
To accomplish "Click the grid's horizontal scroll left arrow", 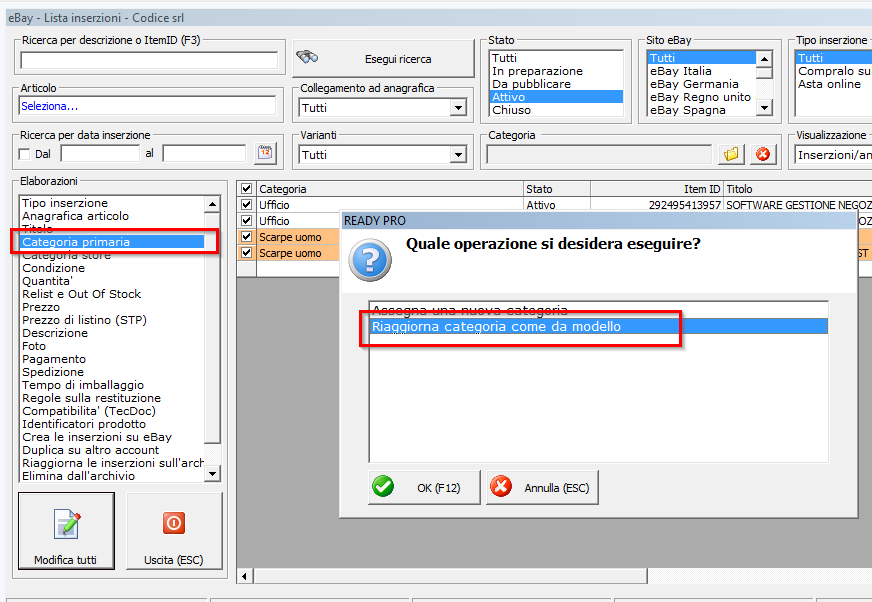I will click(245, 576).
